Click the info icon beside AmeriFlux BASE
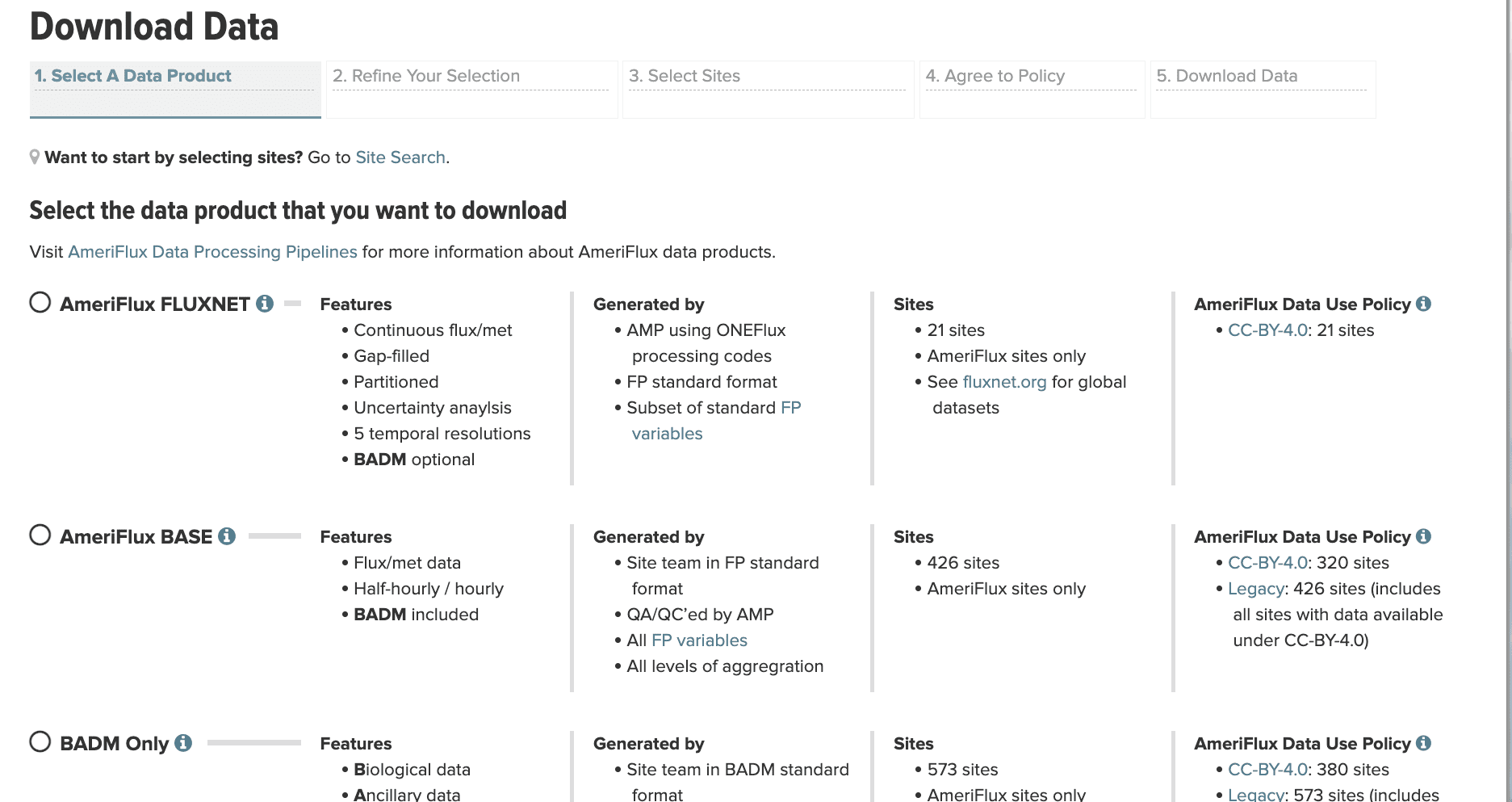1512x802 pixels. [x=227, y=536]
